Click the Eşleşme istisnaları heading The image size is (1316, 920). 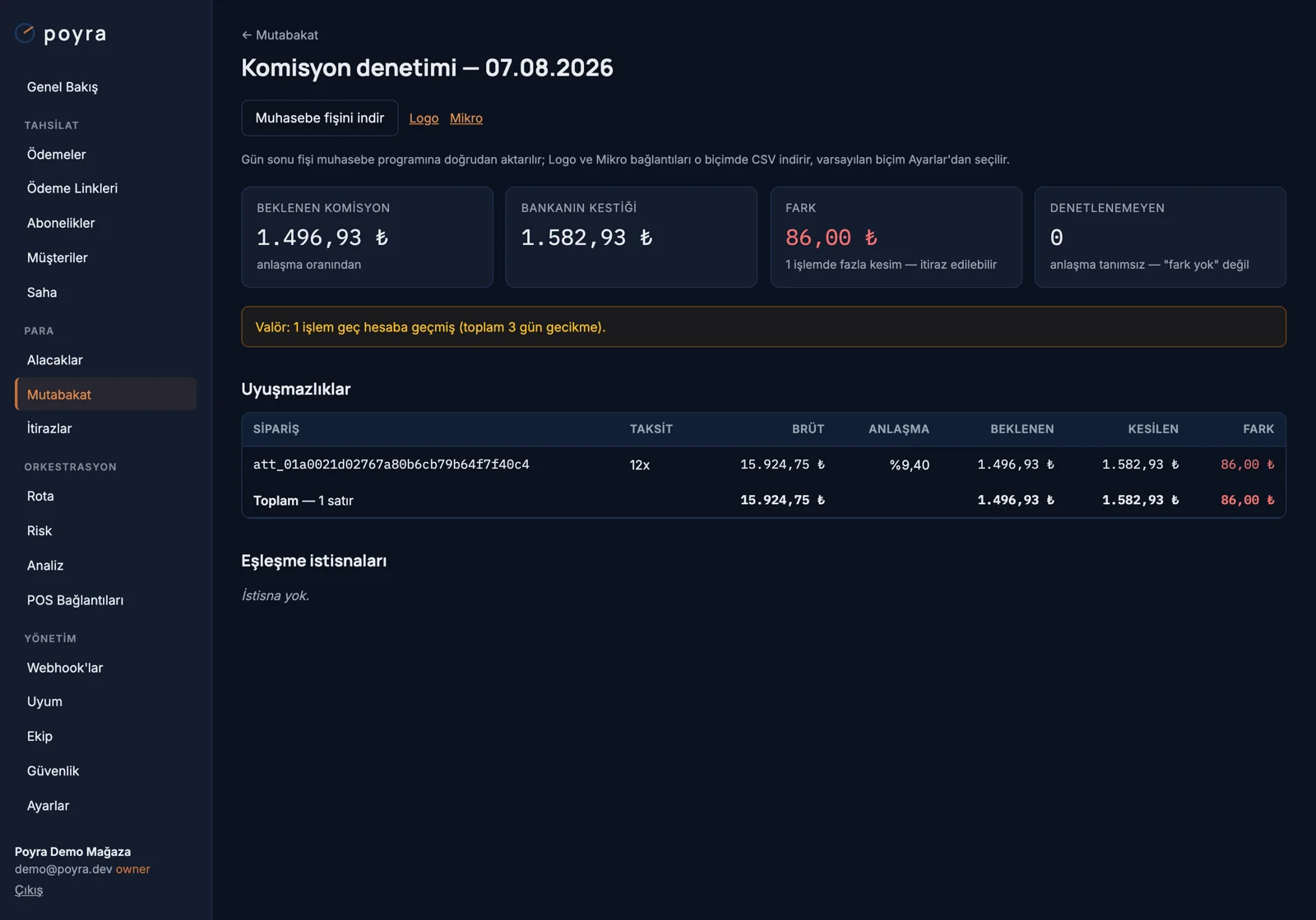coord(313,561)
